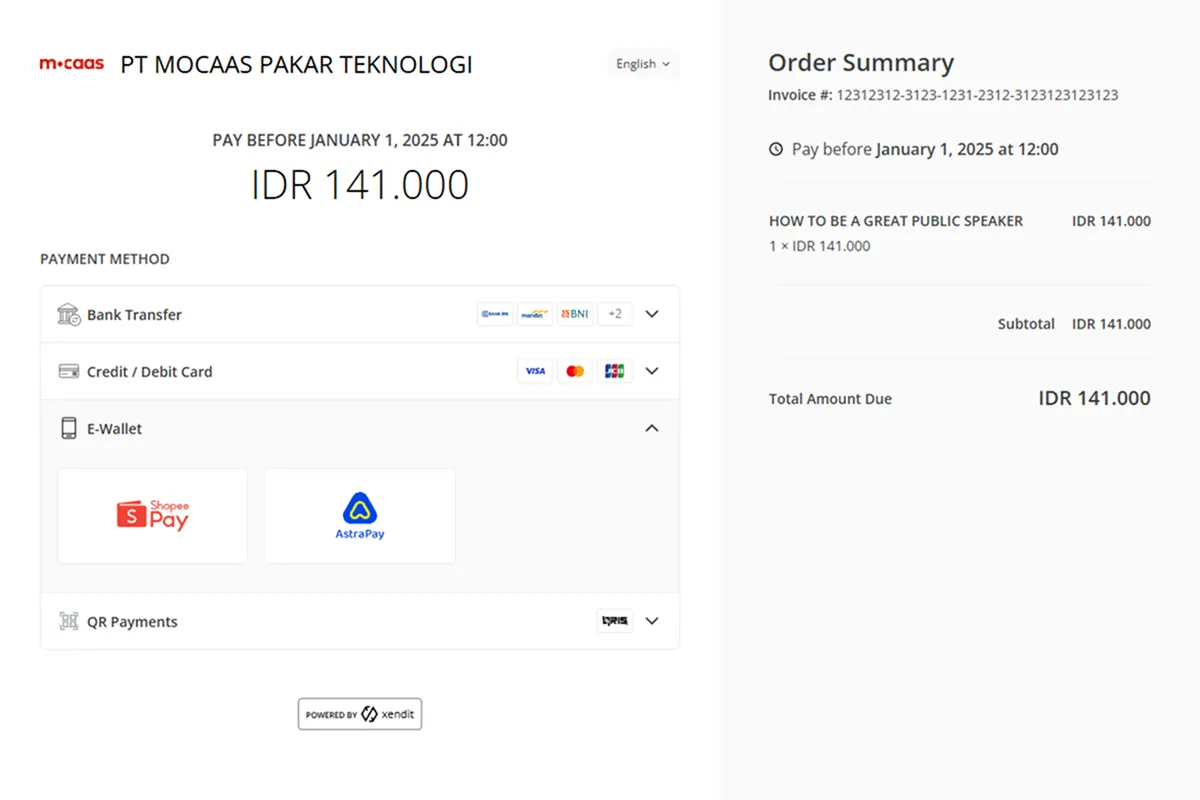The height and width of the screenshot is (800, 1200).
Task: Click the Visa card logo
Action: tap(535, 370)
